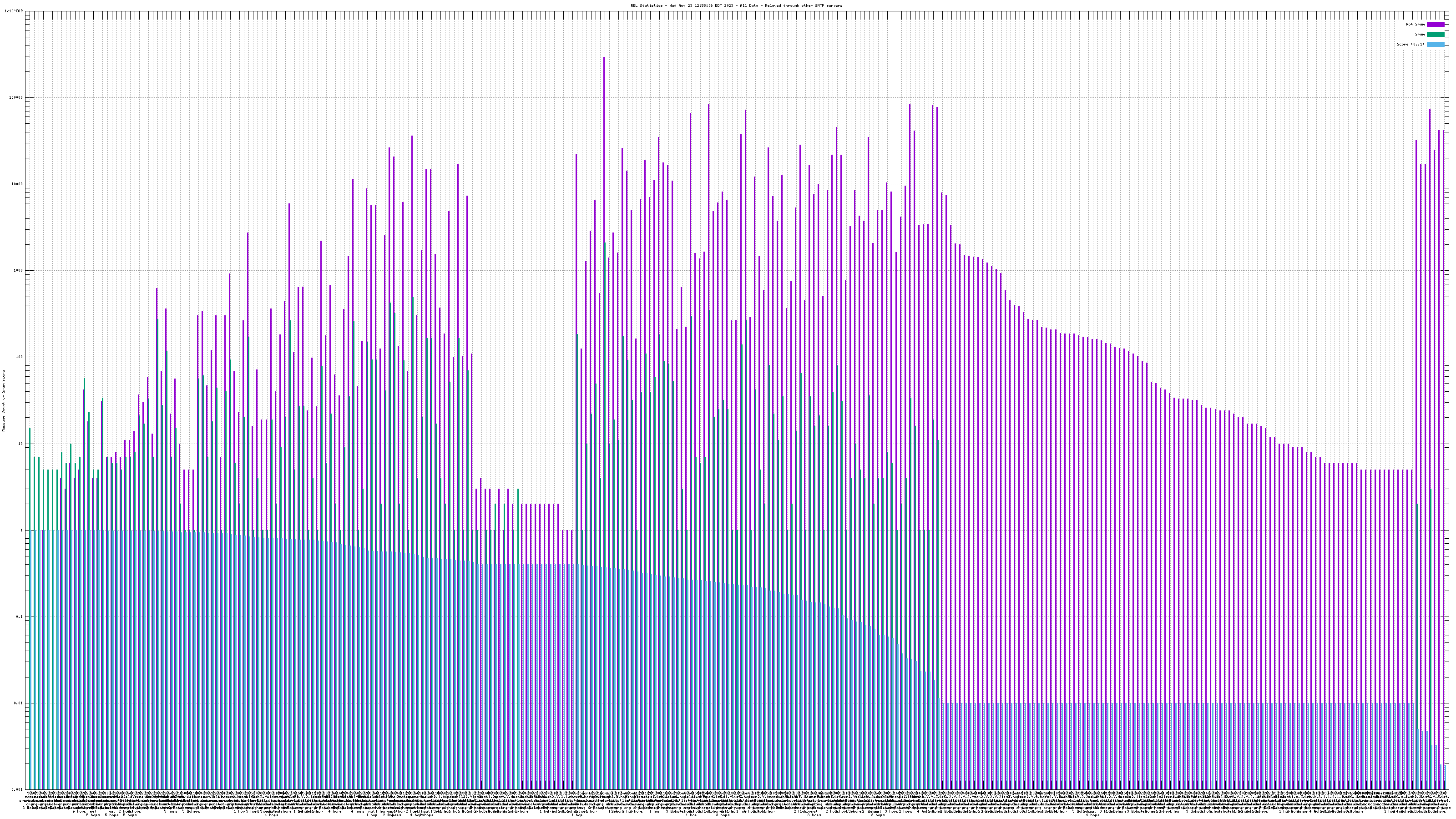
Task: Click the purple Not Spam legend swatch
Action: (1435, 24)
